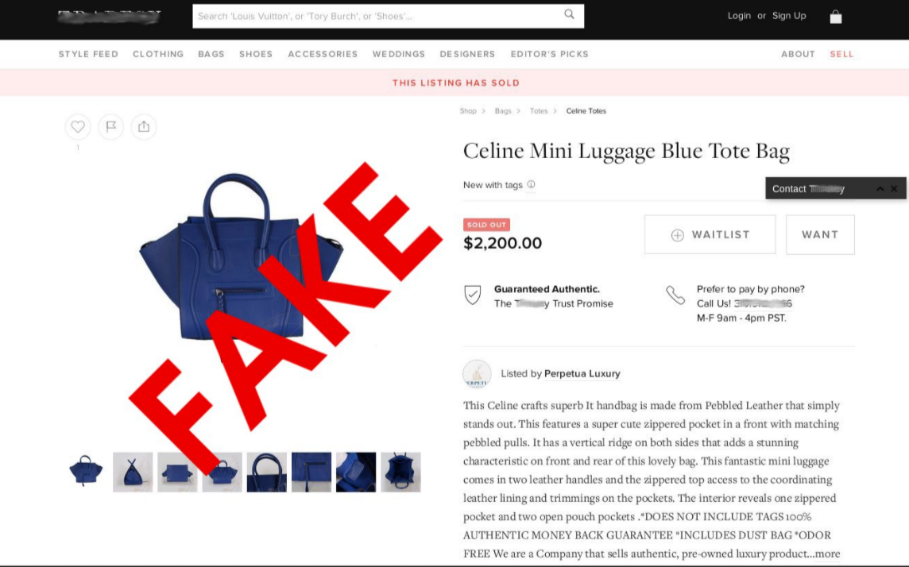The width and height of the screenshot is (909, 567).
Task: Open the Designers menu
Action: (x=467, y=54)
